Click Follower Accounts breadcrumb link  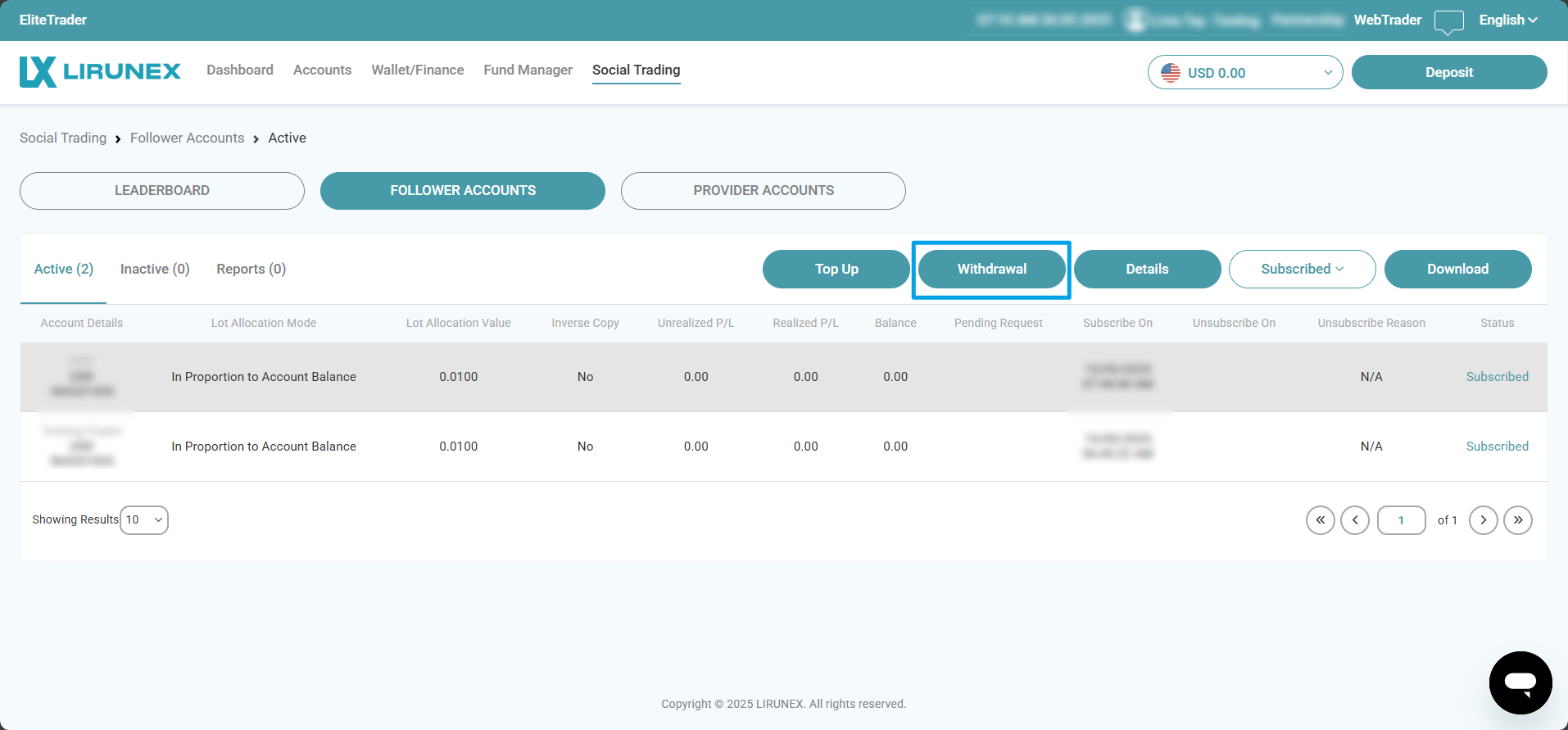[187, 138]
